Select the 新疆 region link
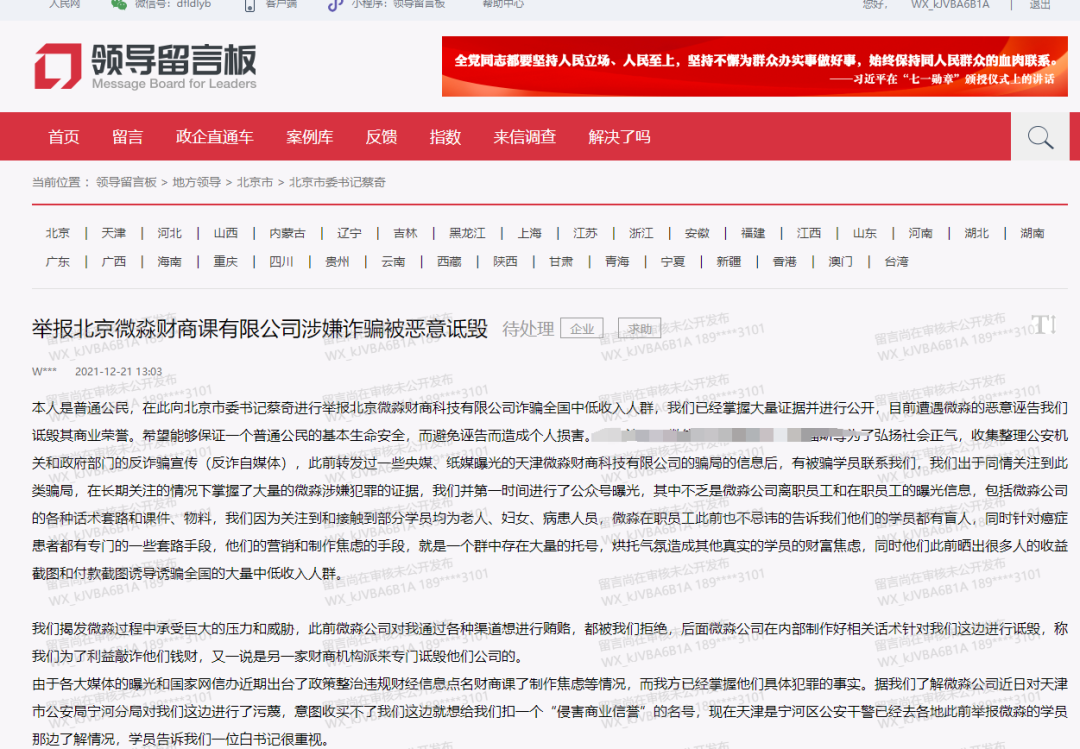 [729, 261]
